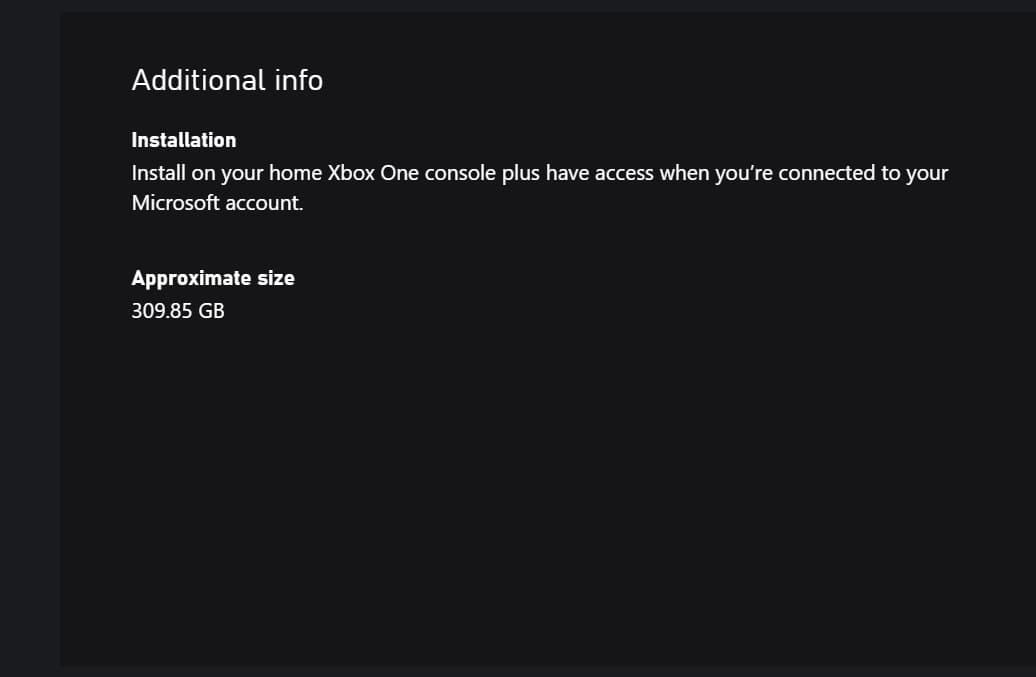
Task: Click the word "plus" in the description
Action: (x=520, y=173)
